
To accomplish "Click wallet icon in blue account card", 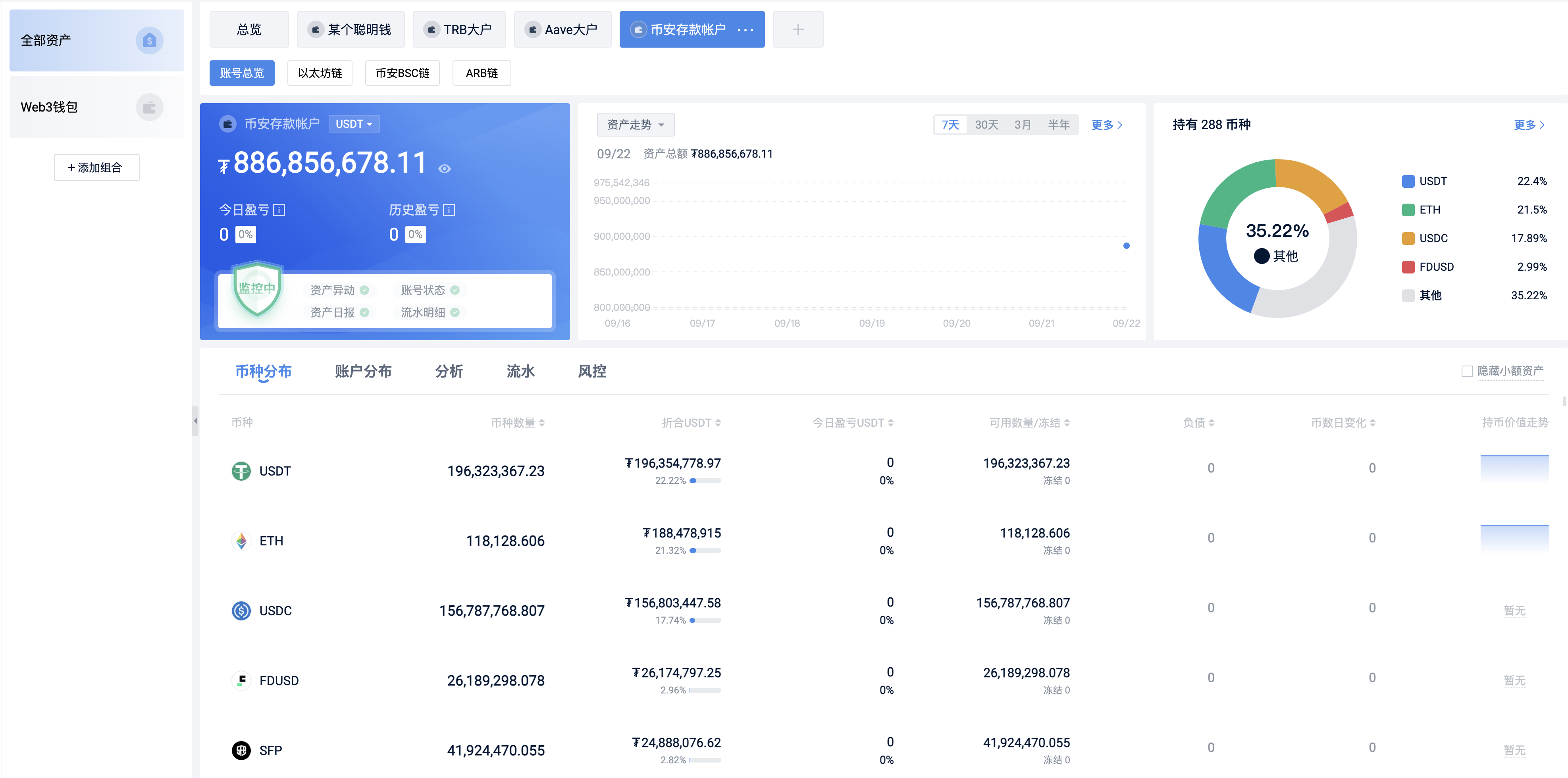I will point(227,124).
